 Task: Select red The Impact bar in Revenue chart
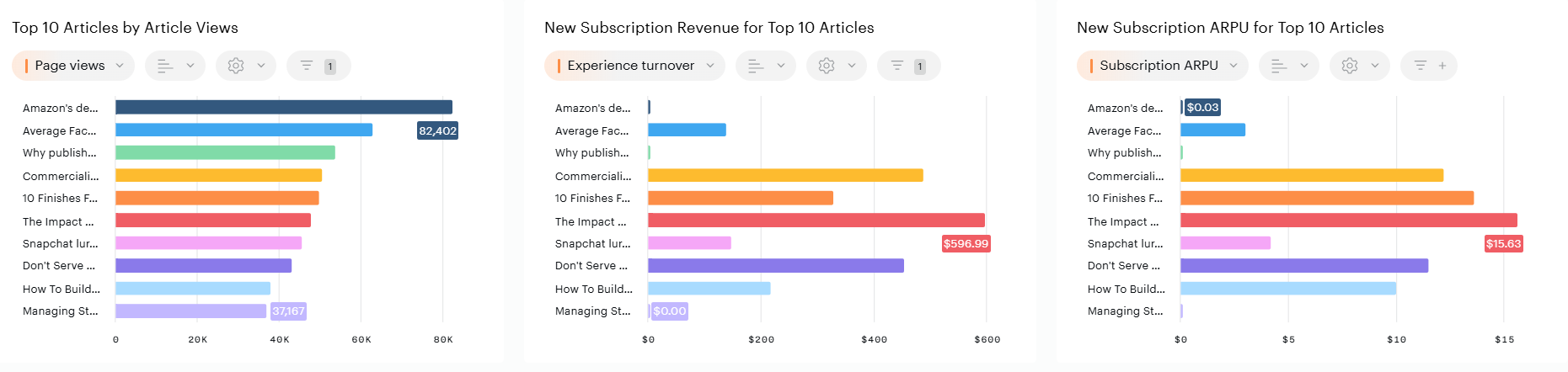(x=816, y=221)
